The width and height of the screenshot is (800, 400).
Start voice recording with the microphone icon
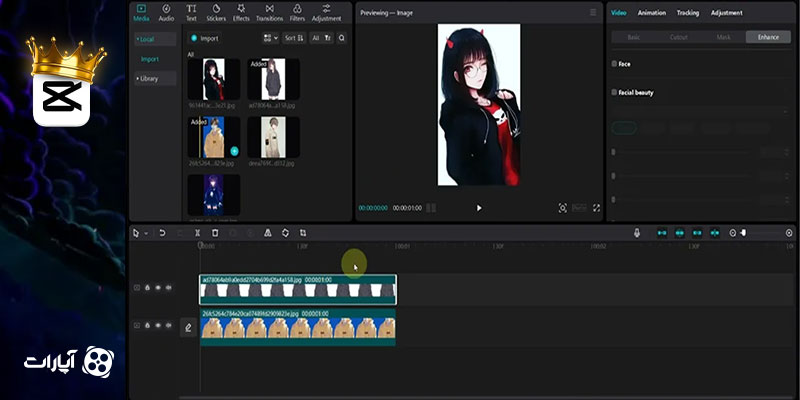pos(637,233)
